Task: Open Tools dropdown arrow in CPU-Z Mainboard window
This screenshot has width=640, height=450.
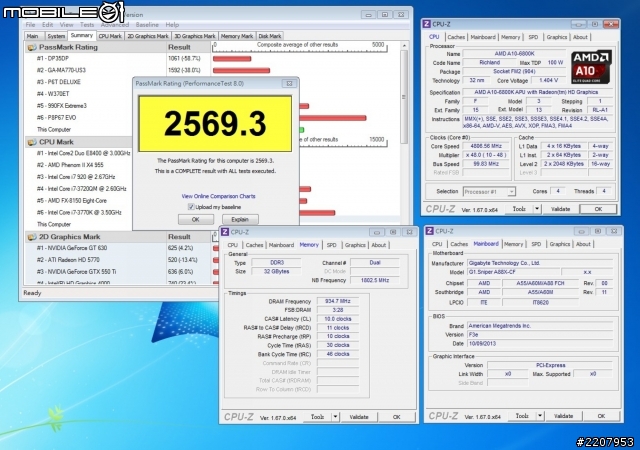Action: (540, 416)
